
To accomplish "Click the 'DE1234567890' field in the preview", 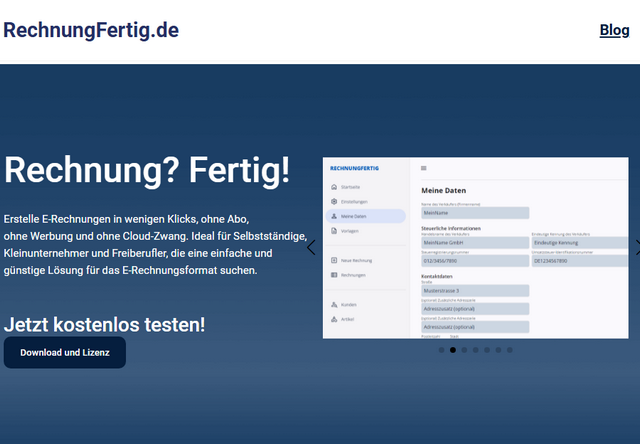I will click(x=580, y=261).
